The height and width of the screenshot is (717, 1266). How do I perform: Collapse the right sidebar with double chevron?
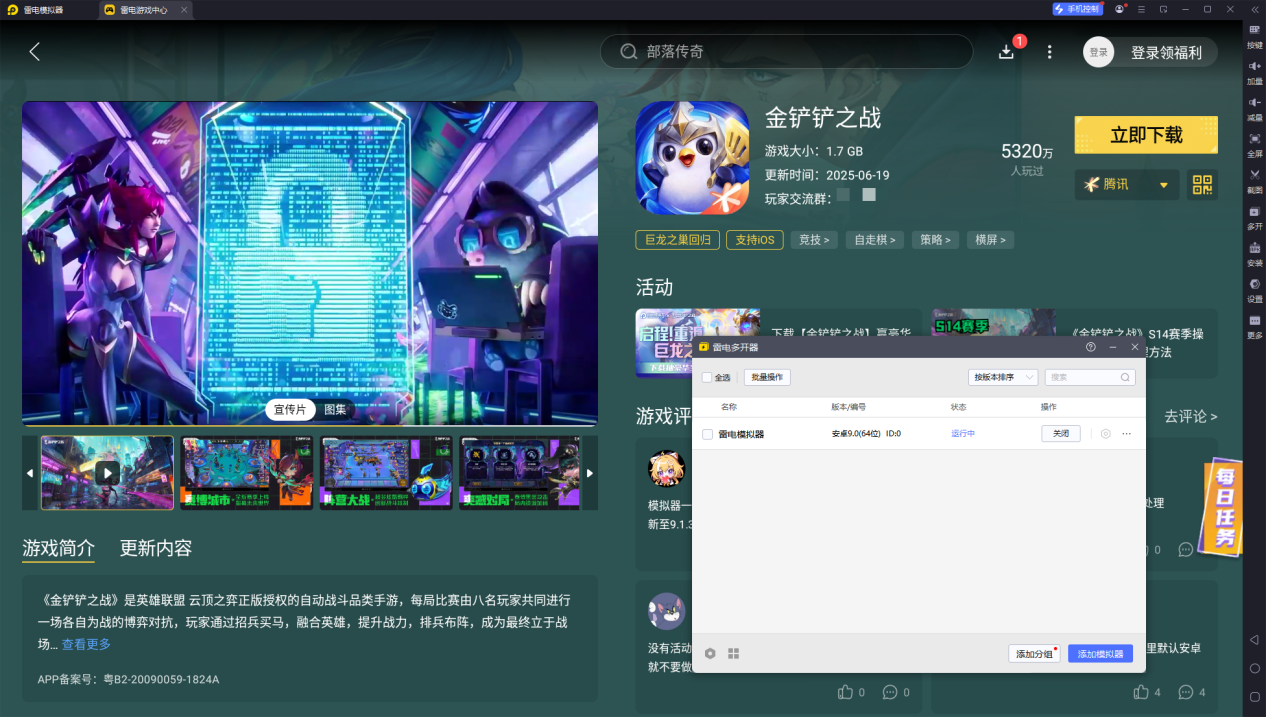[1254, 9]
